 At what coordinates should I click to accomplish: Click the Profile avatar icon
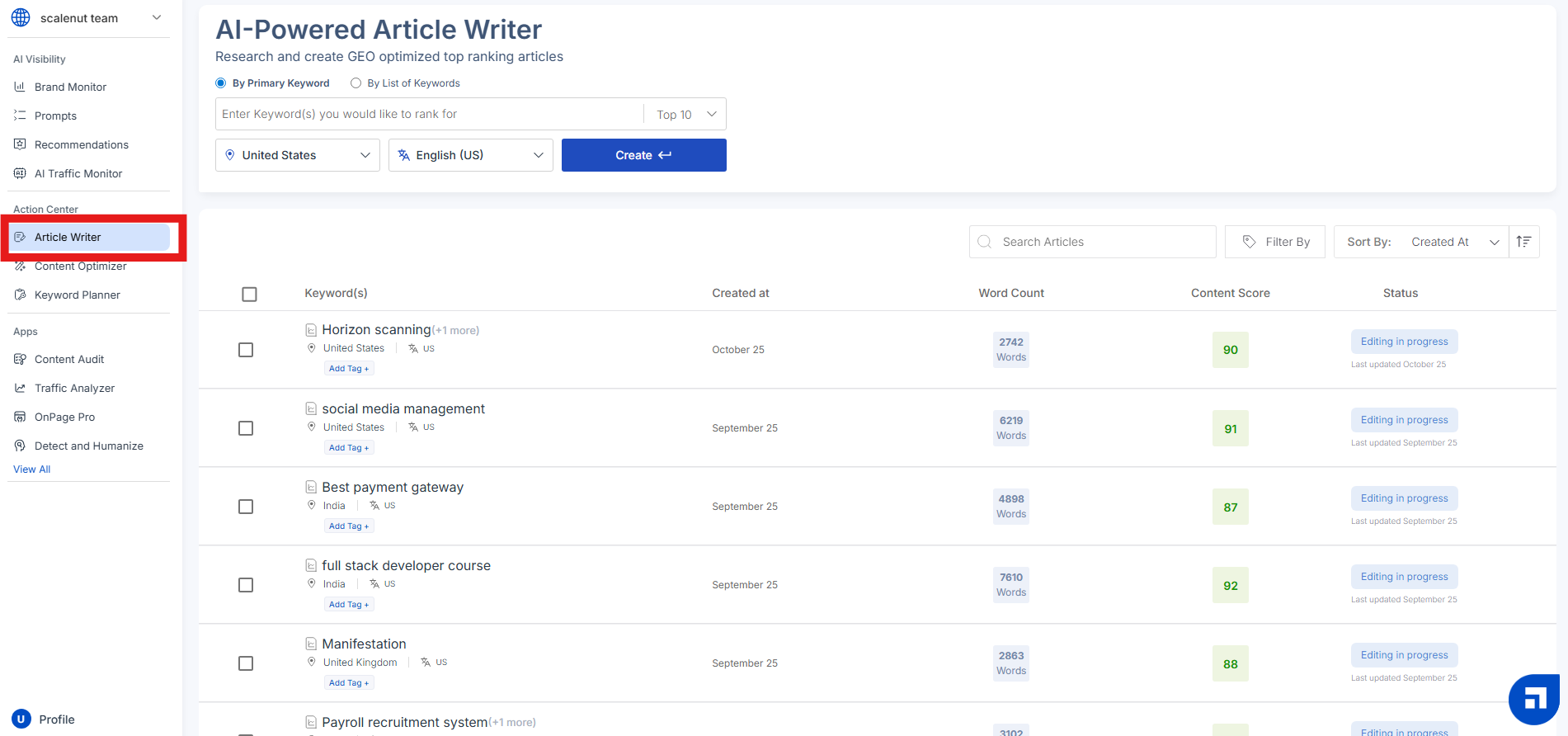21,719
